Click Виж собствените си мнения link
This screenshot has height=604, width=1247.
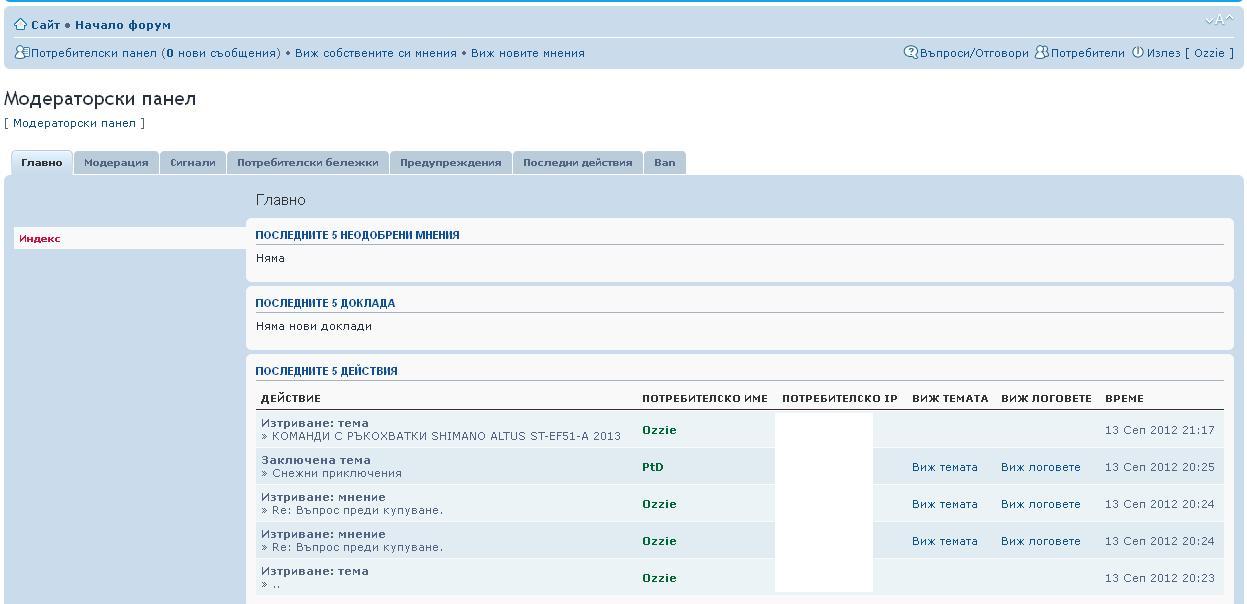click(375, 53)
